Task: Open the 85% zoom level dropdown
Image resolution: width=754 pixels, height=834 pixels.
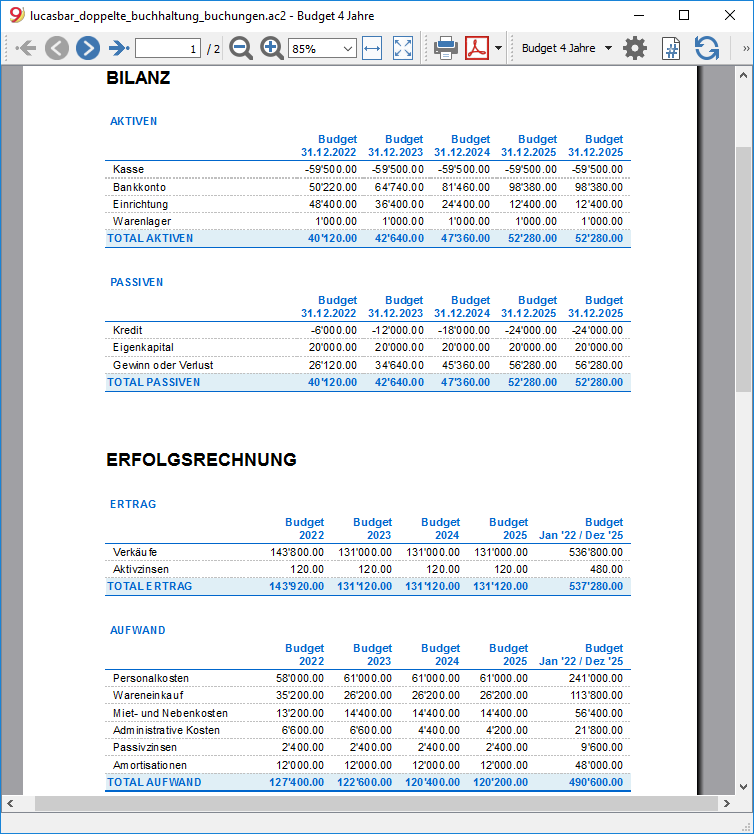Action: coord(322,49)
